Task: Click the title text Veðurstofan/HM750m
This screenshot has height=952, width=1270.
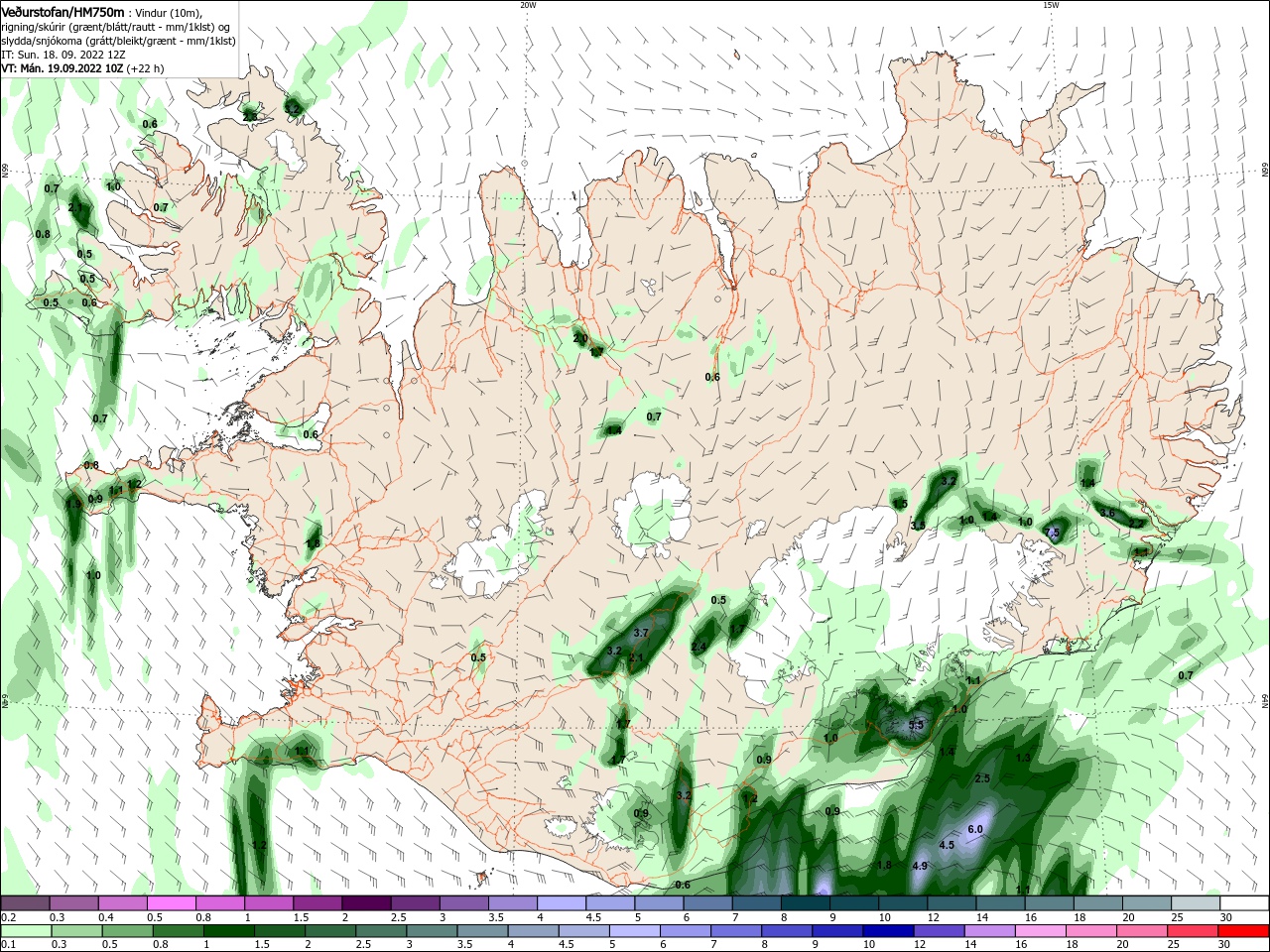Action: (x=63, y=12)
